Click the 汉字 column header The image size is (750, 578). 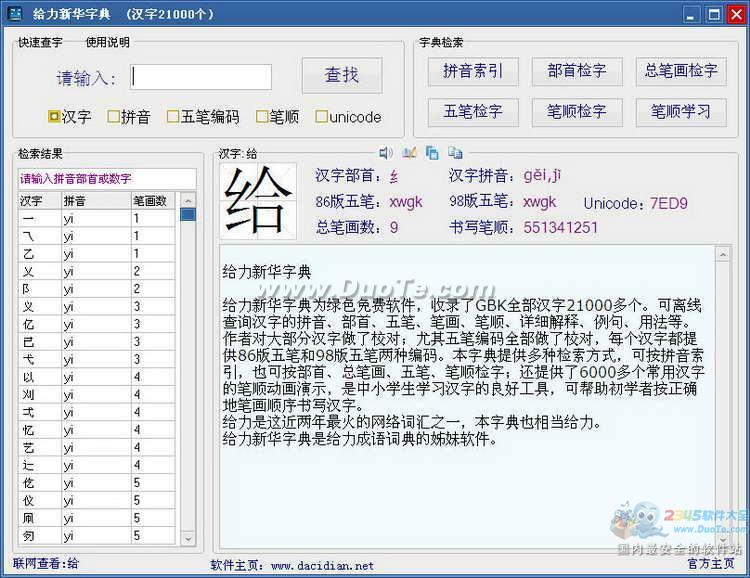pos(40,201)
